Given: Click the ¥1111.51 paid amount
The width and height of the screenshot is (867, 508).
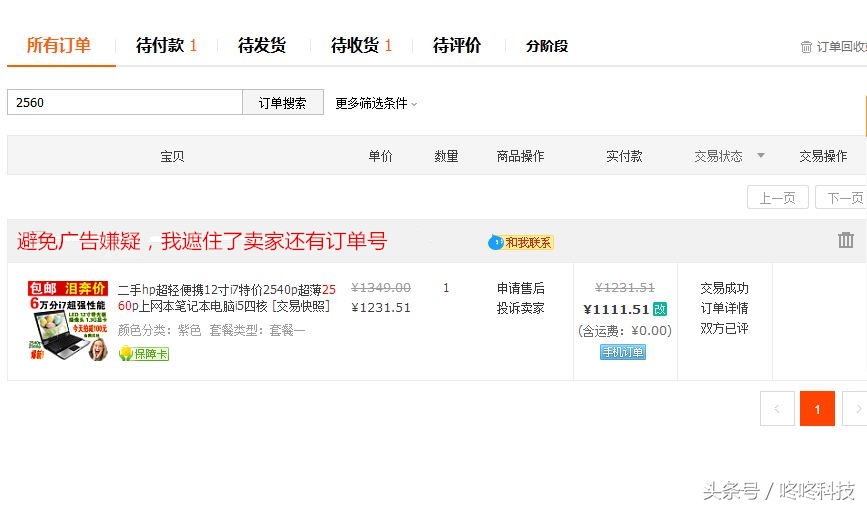Looking at the screenshot, I should [616, 309].
